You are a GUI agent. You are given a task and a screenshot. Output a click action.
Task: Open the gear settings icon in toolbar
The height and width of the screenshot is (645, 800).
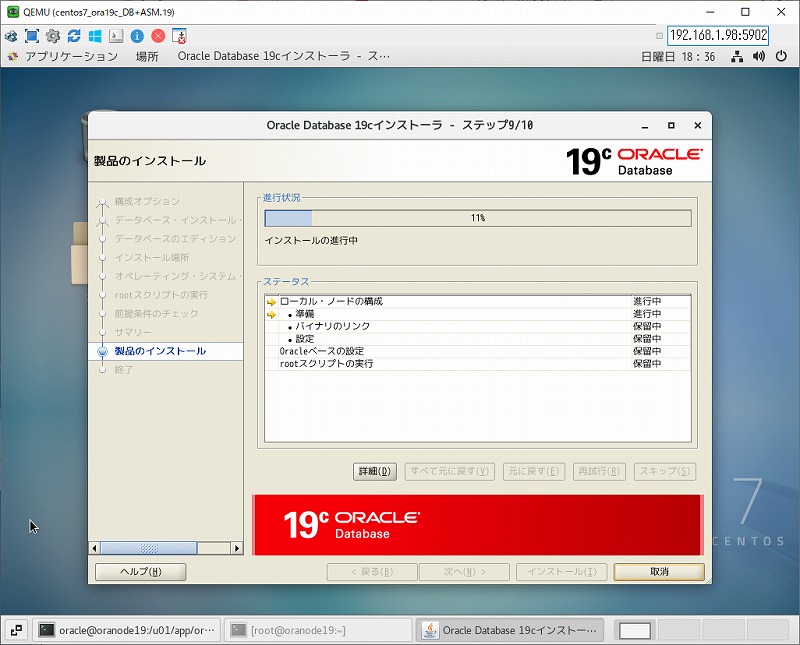pos(53,36)
